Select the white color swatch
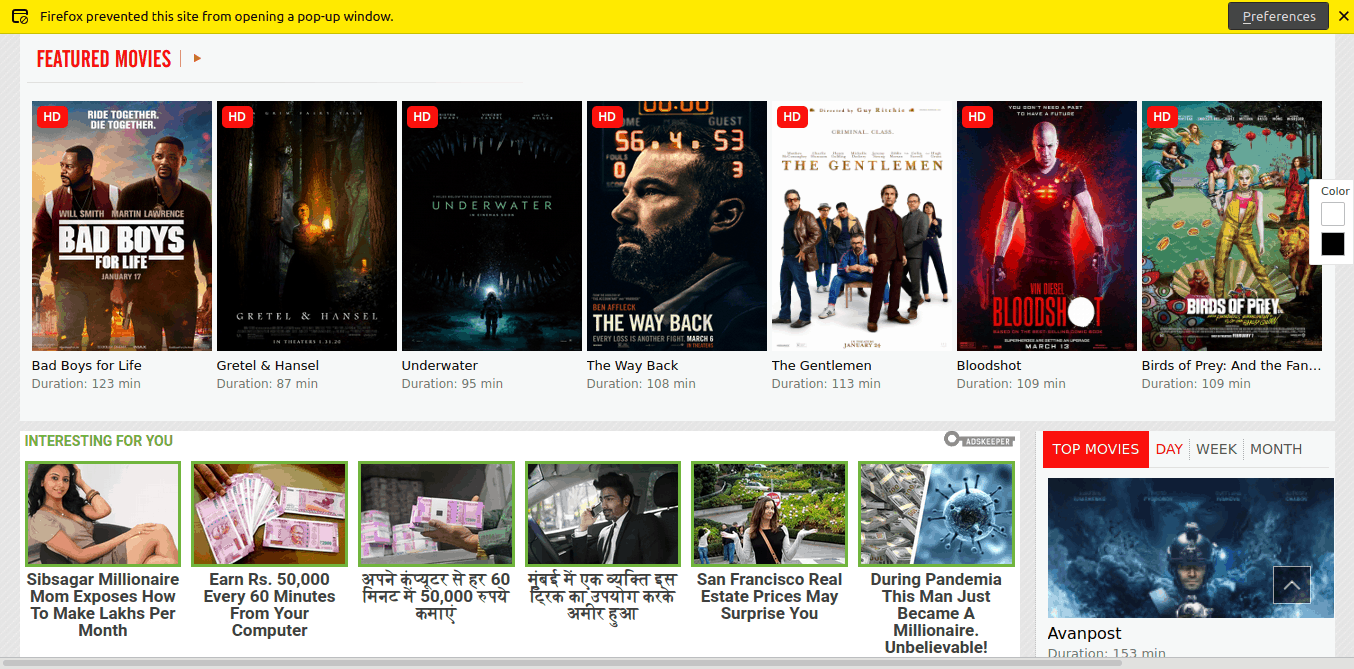The height and width of the screenshot is (669, 1354). click(1333, 214)
